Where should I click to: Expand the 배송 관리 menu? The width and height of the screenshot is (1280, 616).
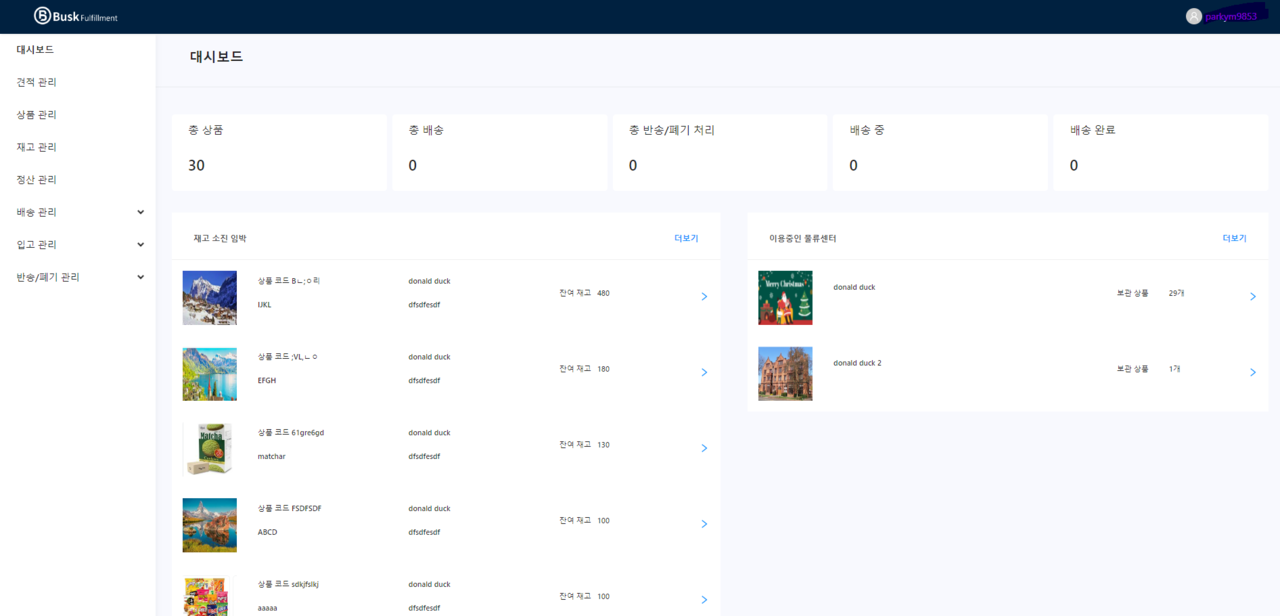click(x=140, y=212)
